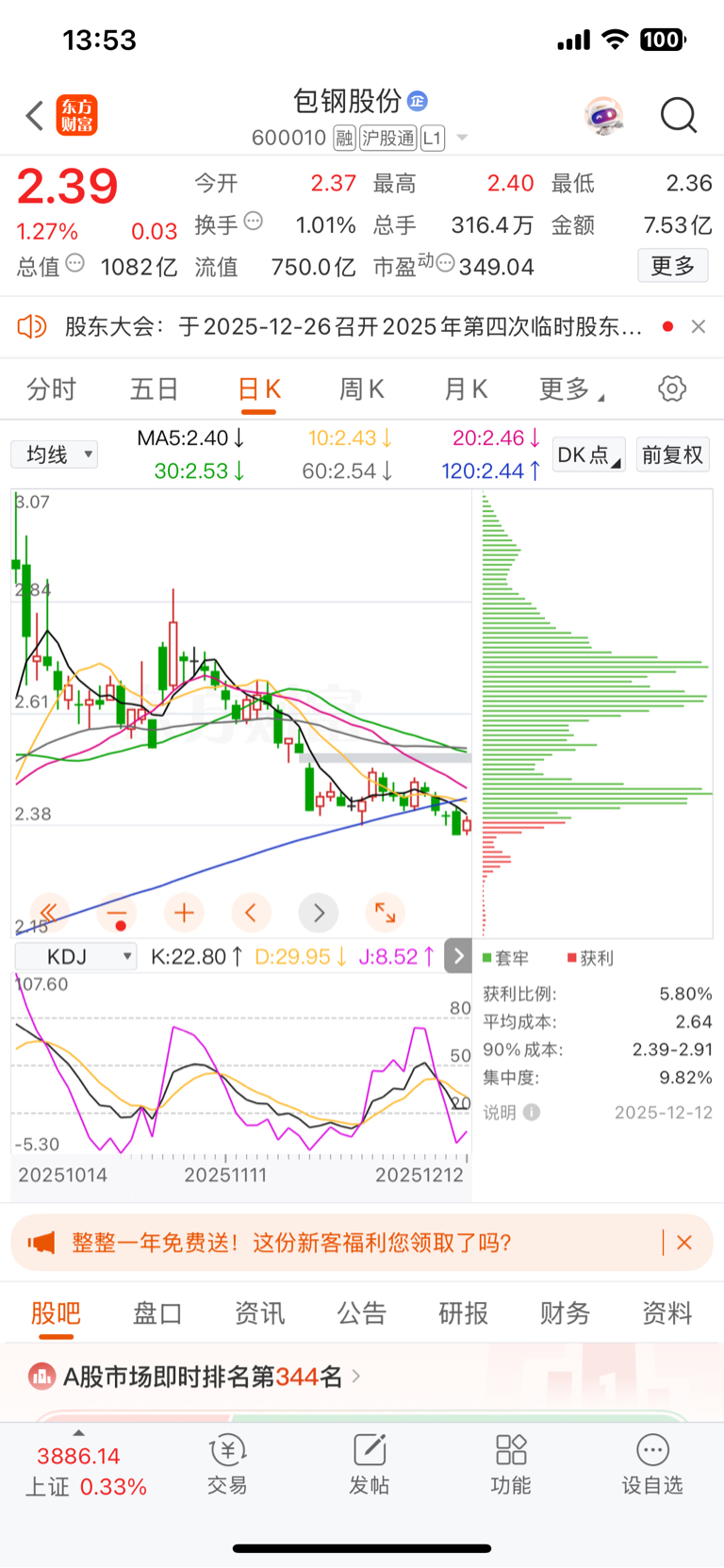Open the search magnifier icon

[x=679, y=116]
